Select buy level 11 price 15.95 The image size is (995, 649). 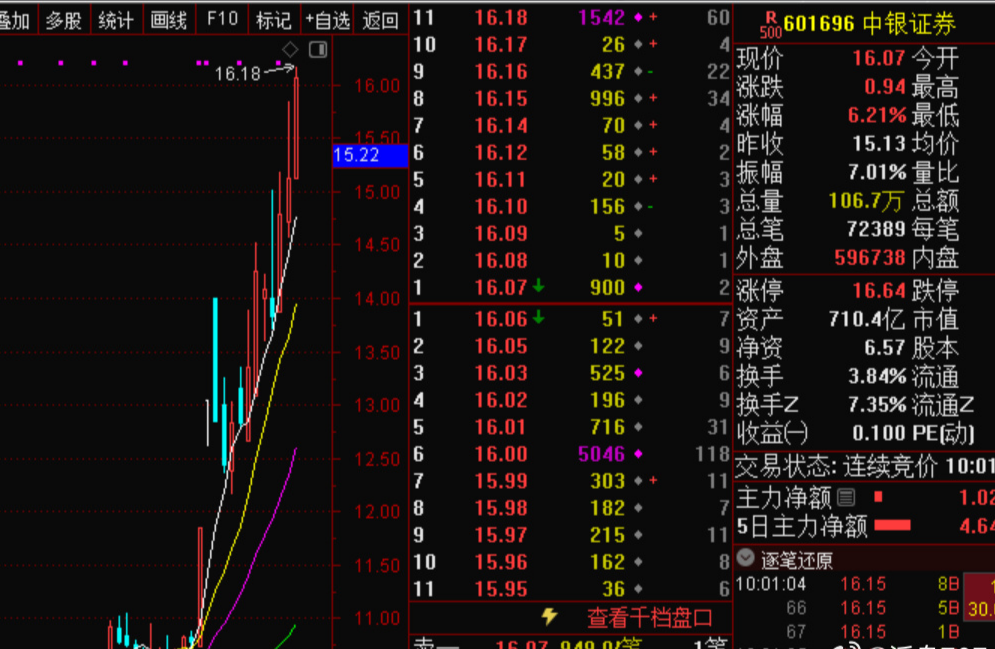coord(501,589)
